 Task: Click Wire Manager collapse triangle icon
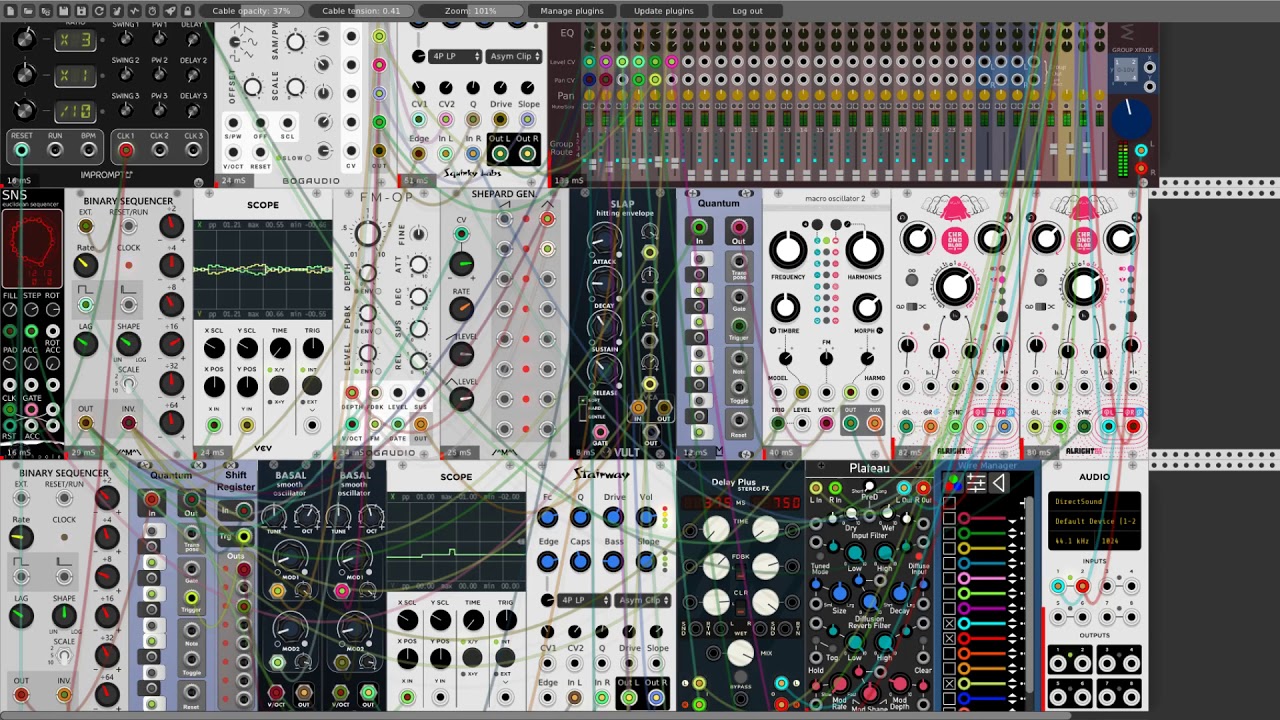point(999,484)
